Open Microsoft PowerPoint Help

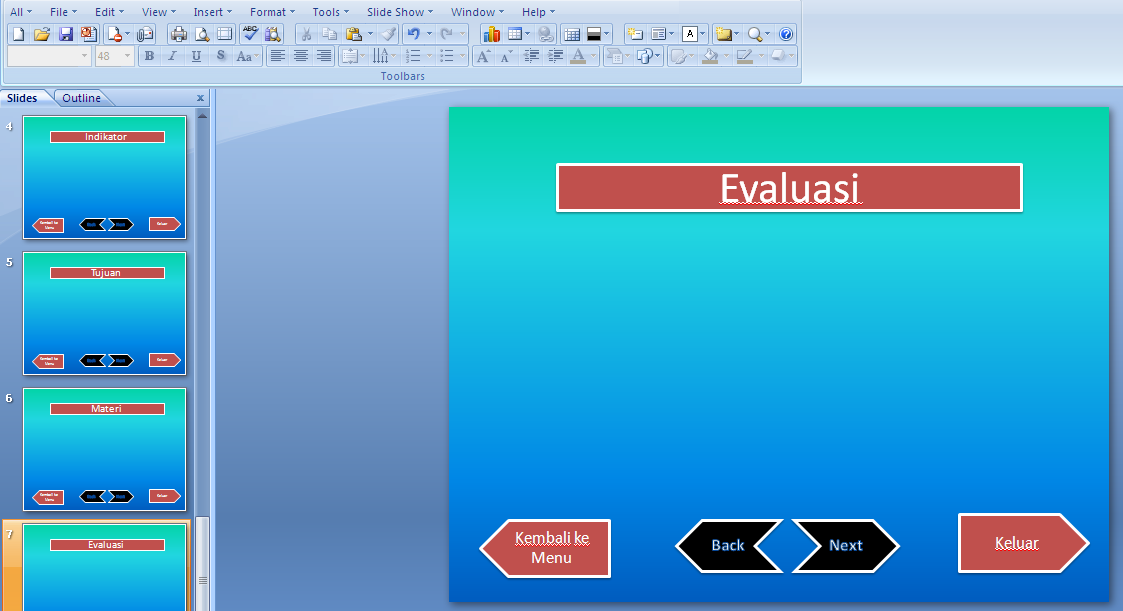click(786, 33)
